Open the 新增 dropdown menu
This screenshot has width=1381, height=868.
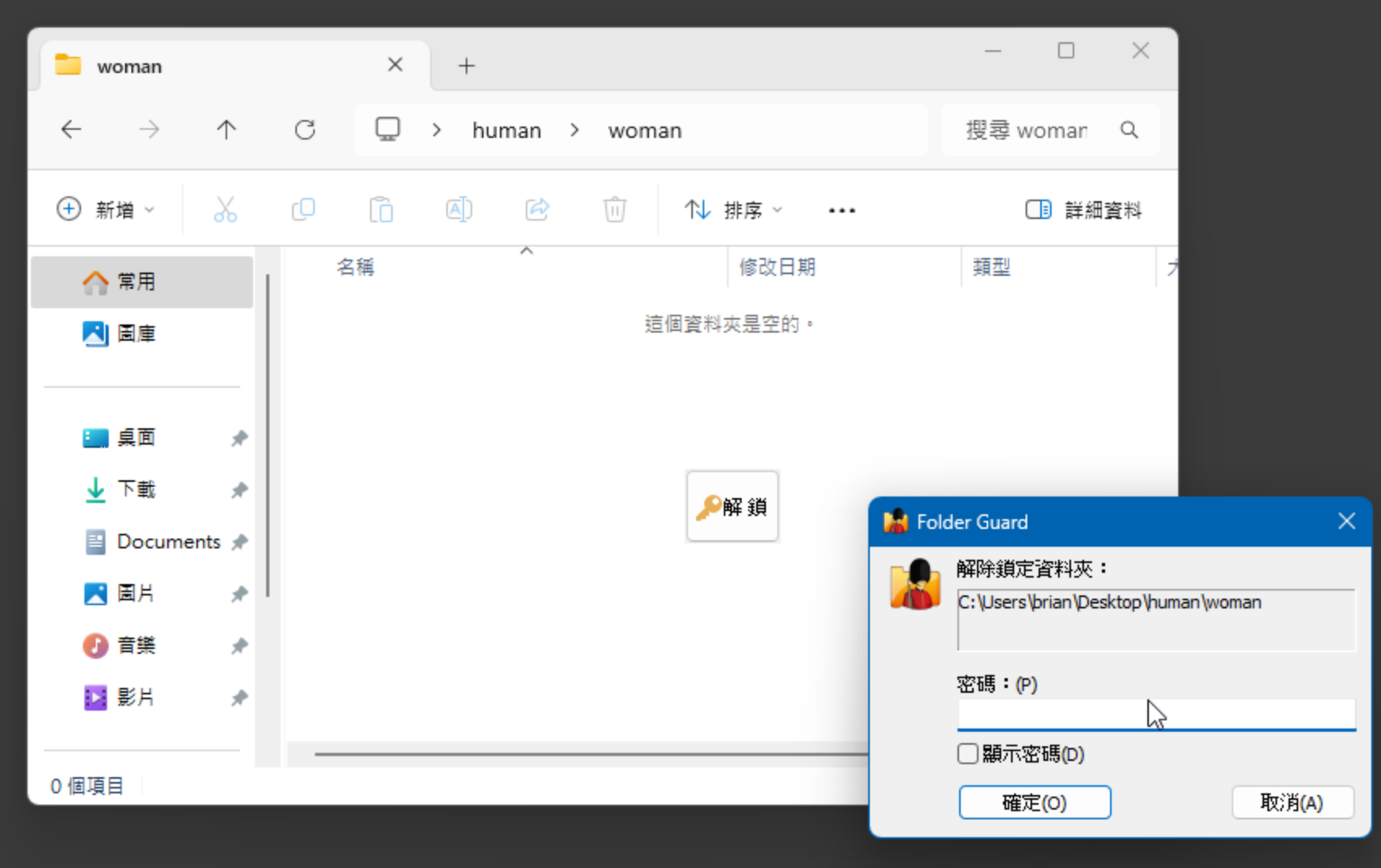(x=105, y=210)
